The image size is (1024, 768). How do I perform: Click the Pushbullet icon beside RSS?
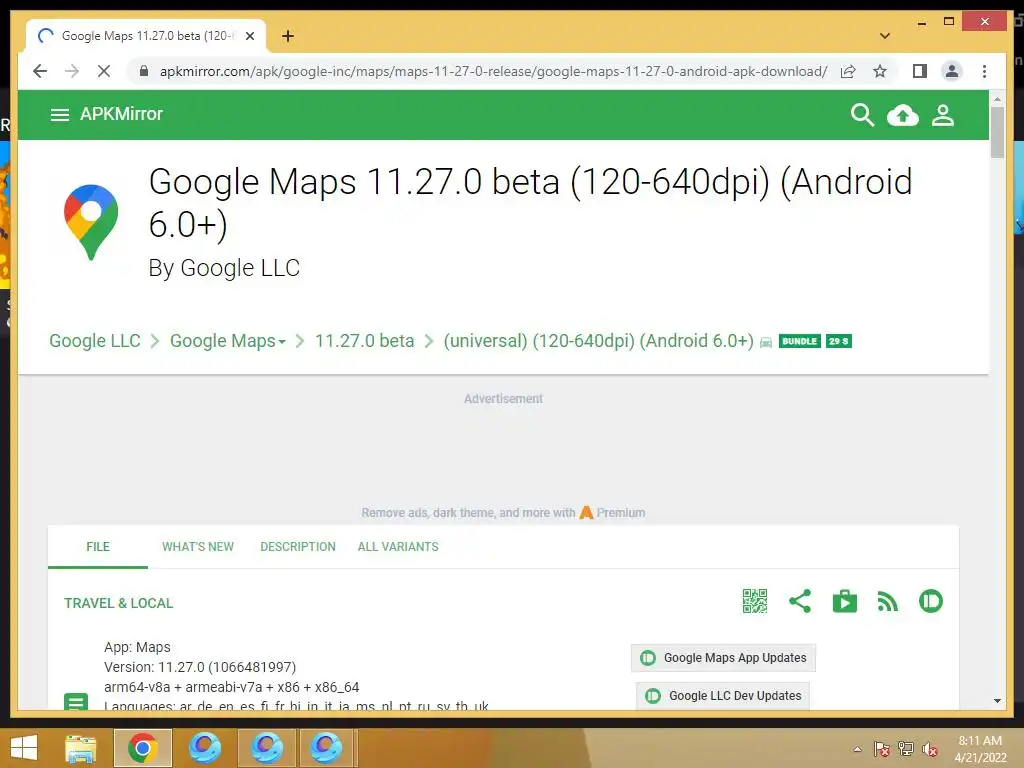tap(931, 601)
